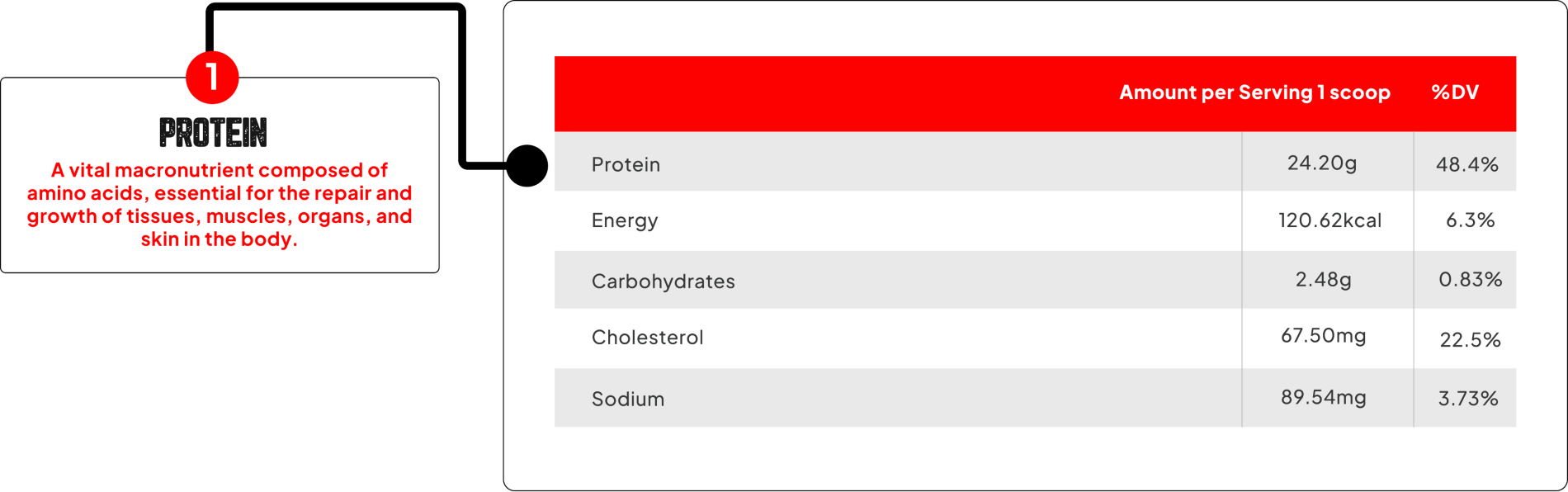Click the black circle marker beside the table
1568x492 pixels.
click(x=527, y=165)
